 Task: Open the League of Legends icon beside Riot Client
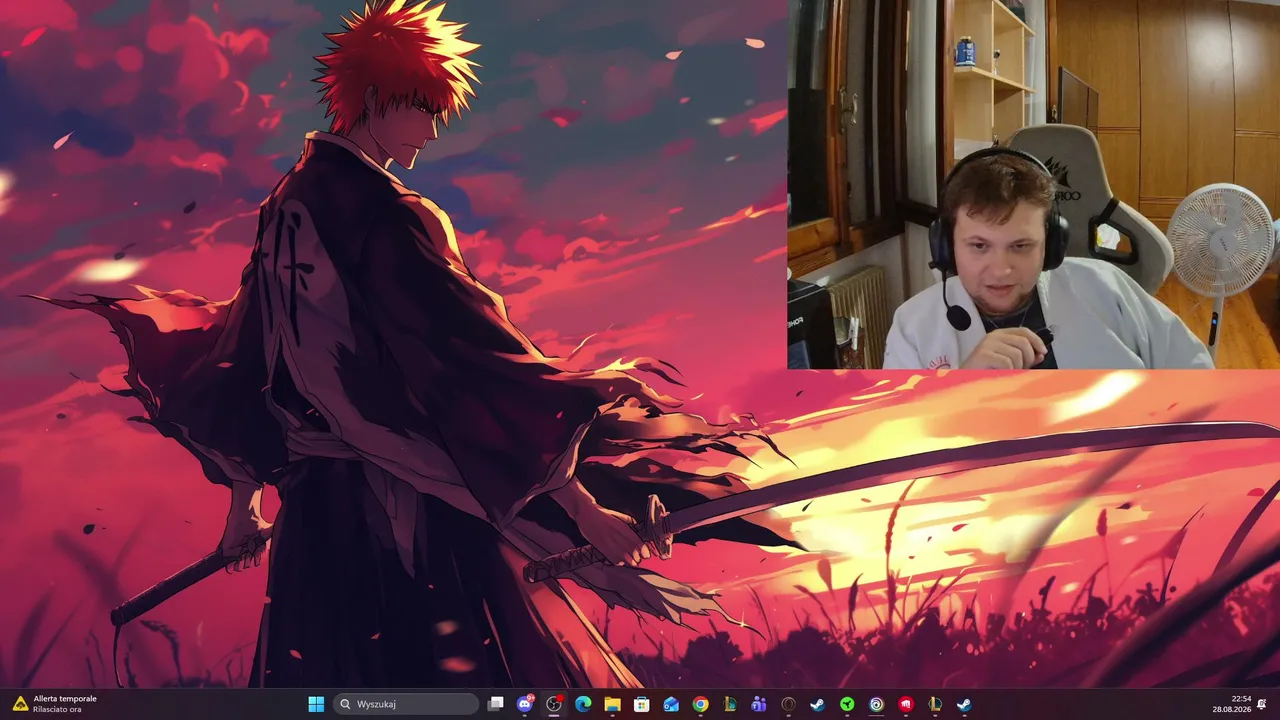[x=935, y=704]
